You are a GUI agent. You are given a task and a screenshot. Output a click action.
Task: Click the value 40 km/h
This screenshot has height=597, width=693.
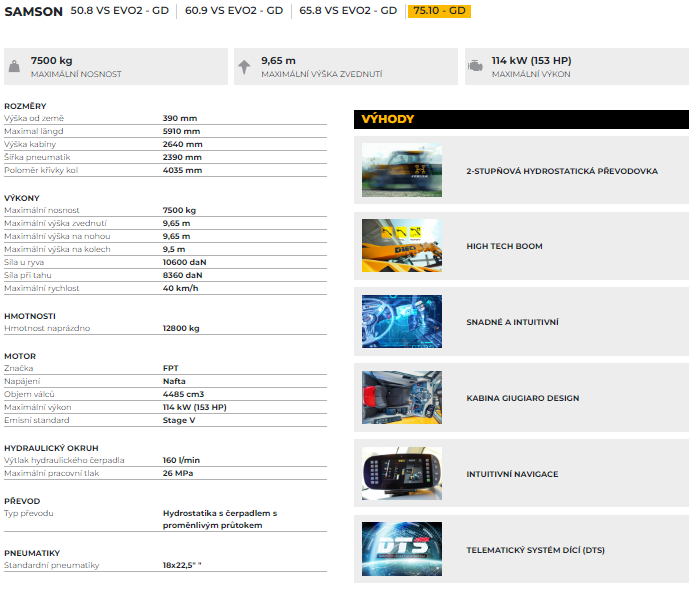[180, 289]
